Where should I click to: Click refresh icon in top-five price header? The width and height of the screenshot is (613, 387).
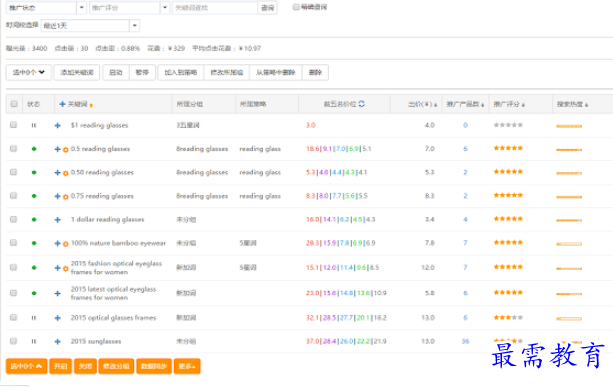pyautogui.click(x=361, y=104)
